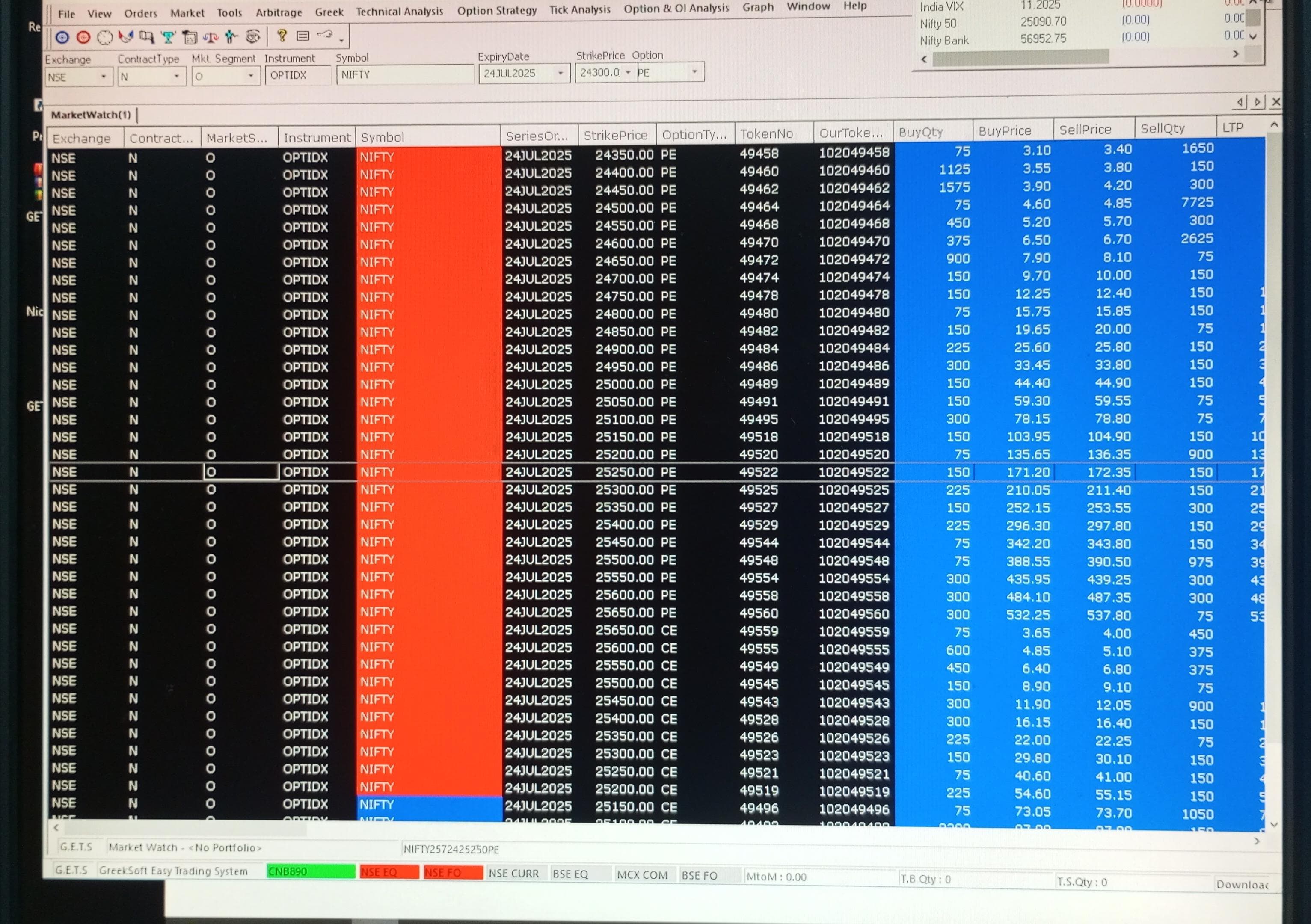The width and height of the screenshot is (1311, 924).
Task: Open the ExpiryDate 24JUL2025 dropdown
Action: 560,73
